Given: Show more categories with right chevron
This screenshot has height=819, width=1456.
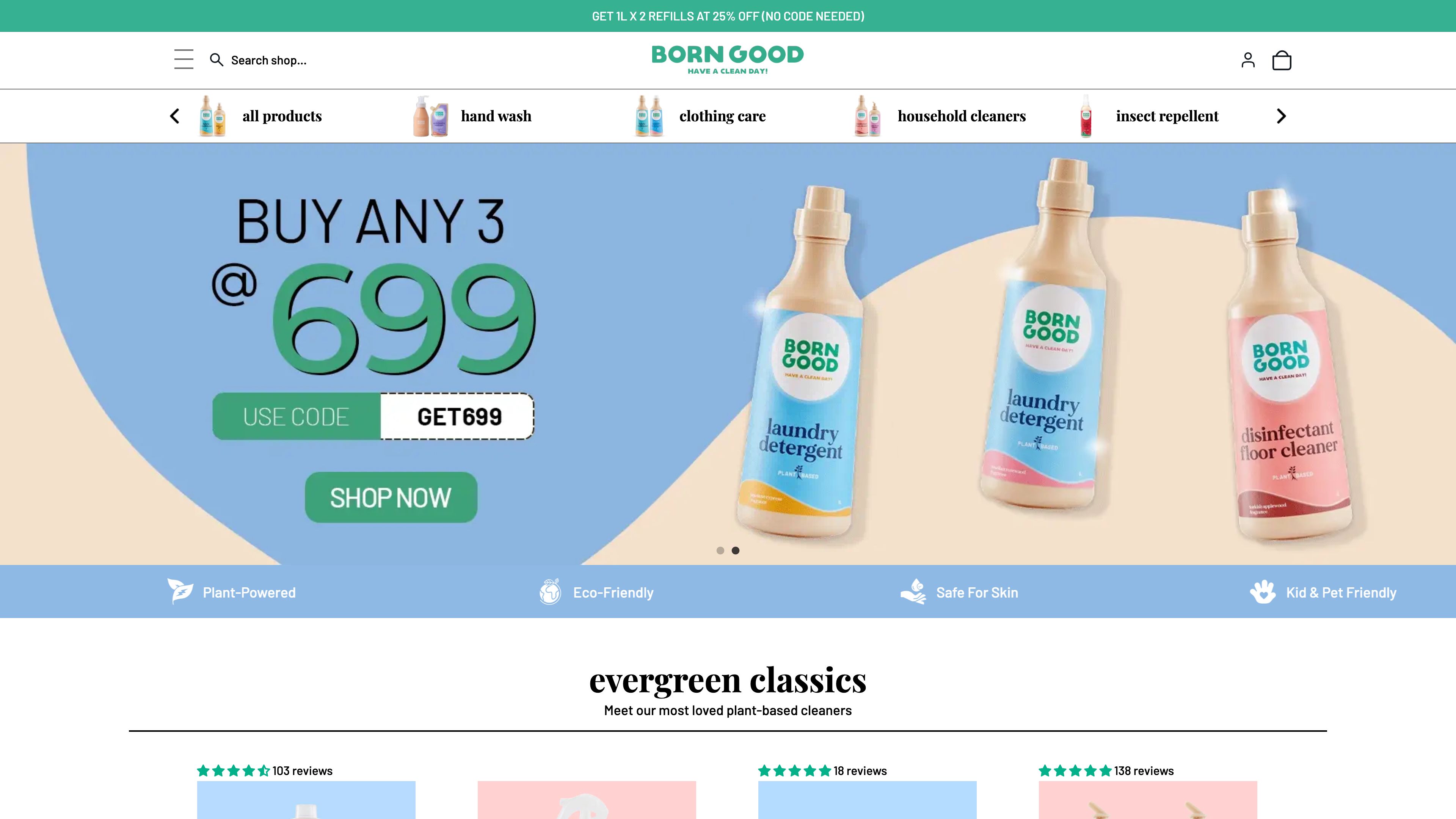Looking at the screenshot, I should (1281, 116).
